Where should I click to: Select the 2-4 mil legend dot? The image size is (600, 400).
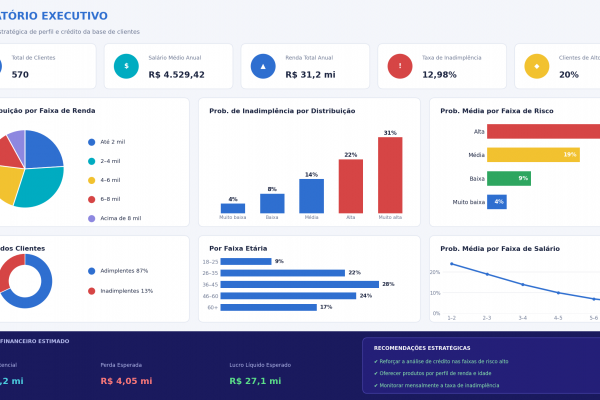[x=91, y=161]
